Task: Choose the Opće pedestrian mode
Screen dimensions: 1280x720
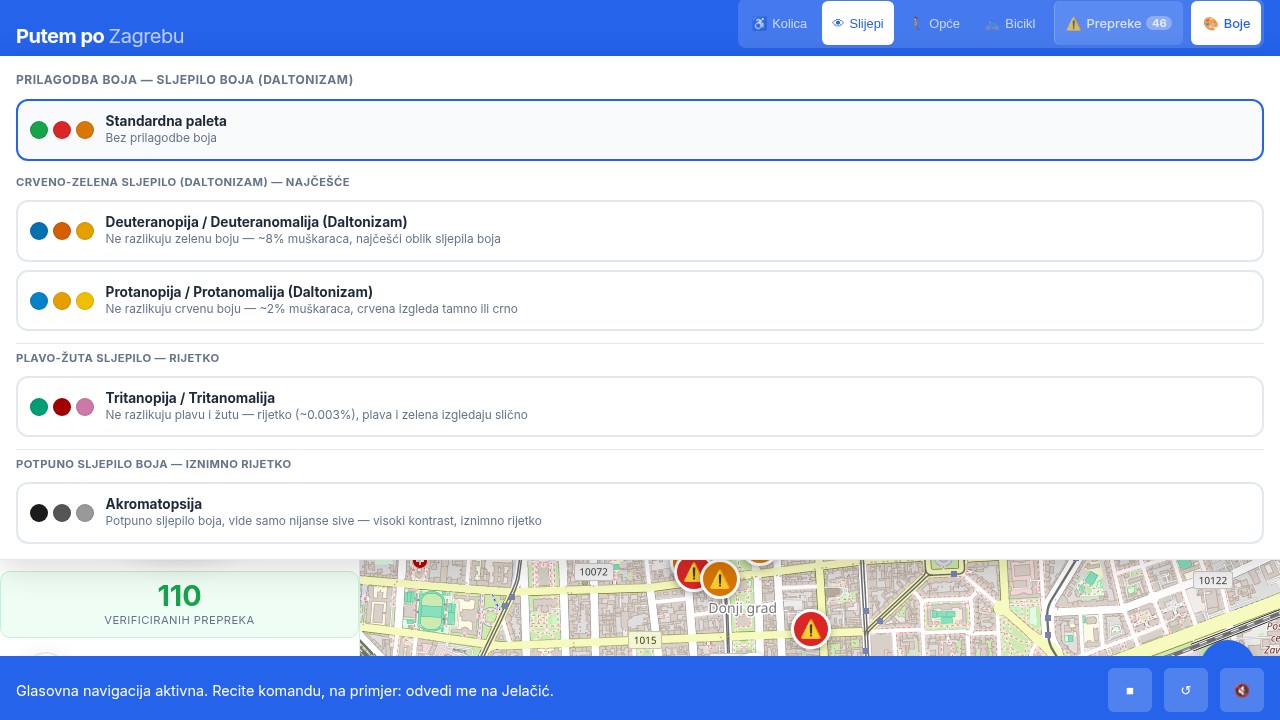Action: pos(934,23)
